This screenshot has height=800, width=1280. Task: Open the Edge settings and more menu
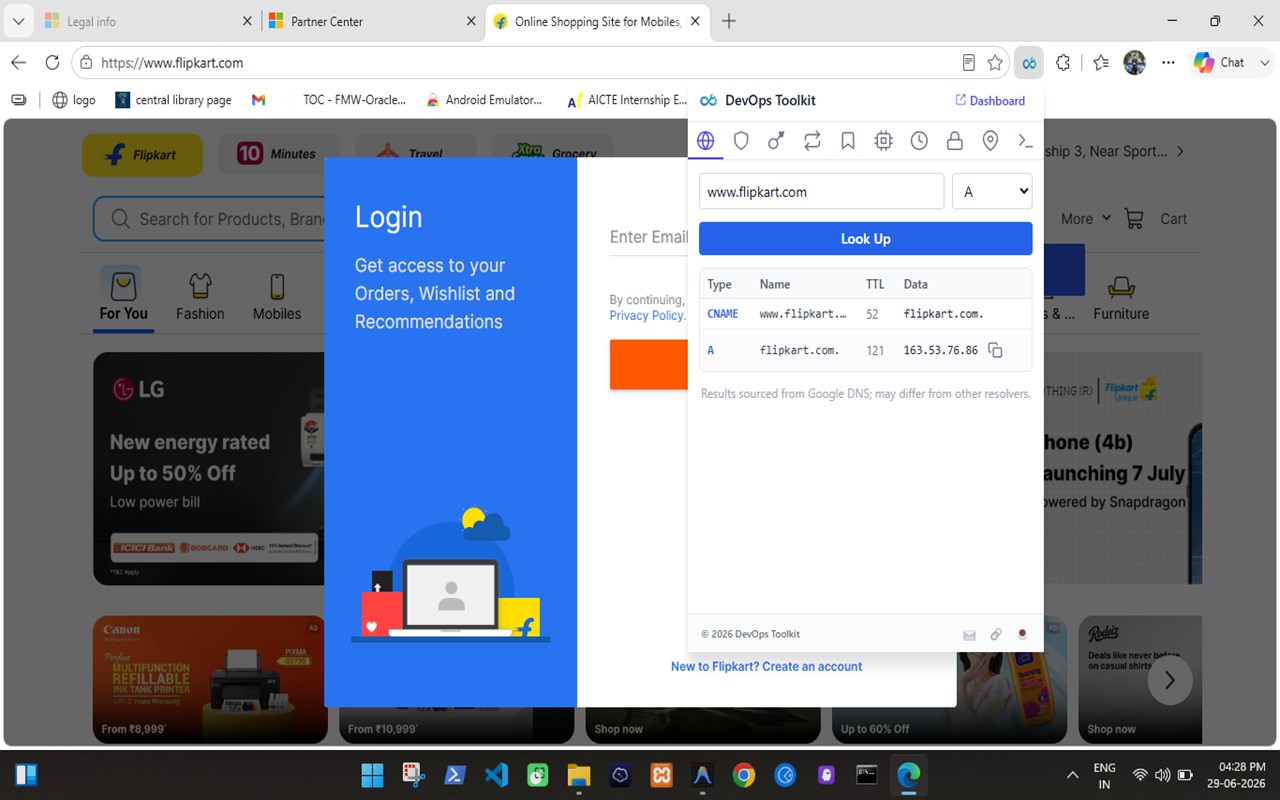point(1168,63)
